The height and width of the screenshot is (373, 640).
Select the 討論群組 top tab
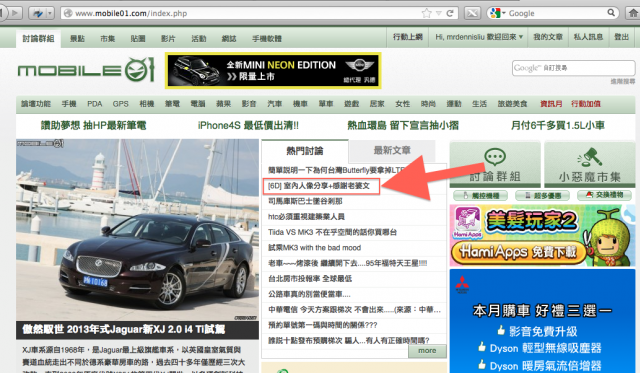point(38,38)
